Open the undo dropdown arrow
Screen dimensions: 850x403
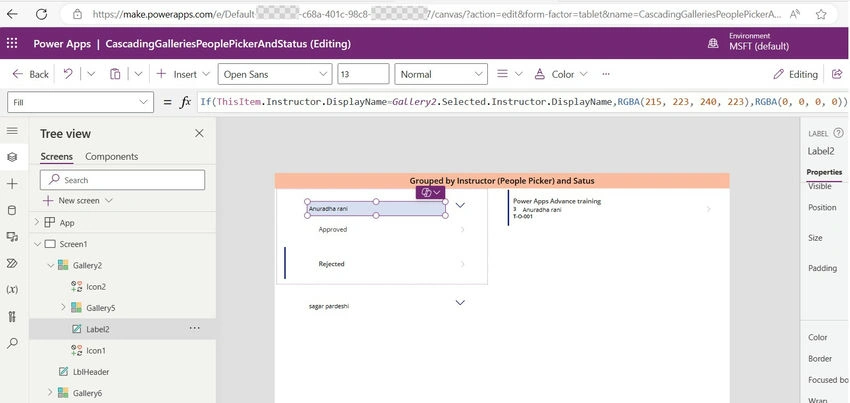[91, 74]
